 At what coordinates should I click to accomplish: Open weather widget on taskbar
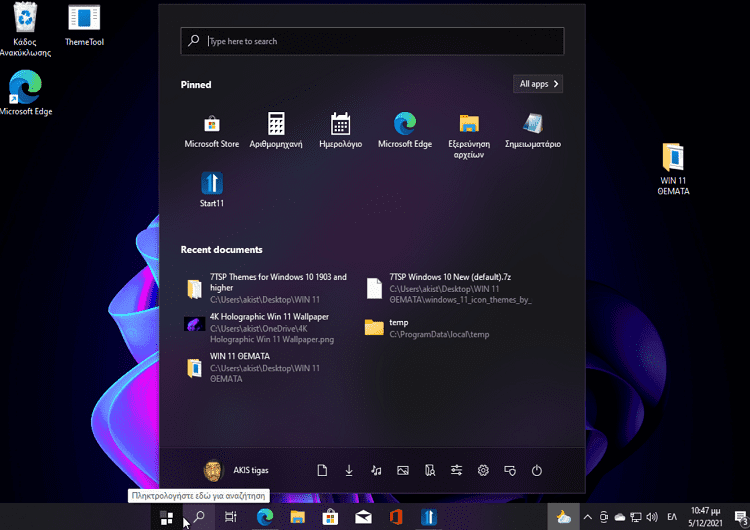pyautogui.click(x=563, y=517)
